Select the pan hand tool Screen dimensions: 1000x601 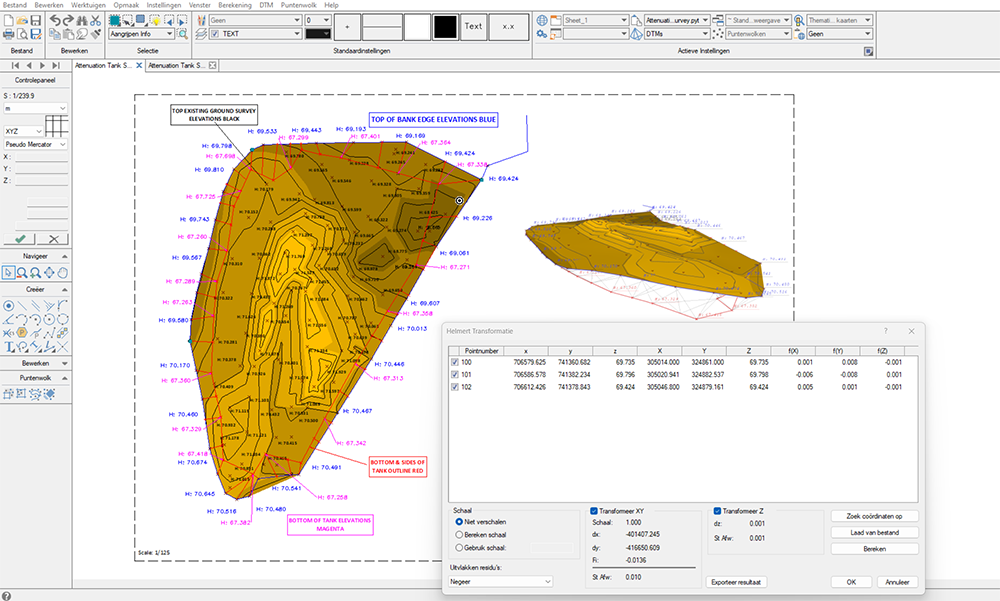[62, 271]
